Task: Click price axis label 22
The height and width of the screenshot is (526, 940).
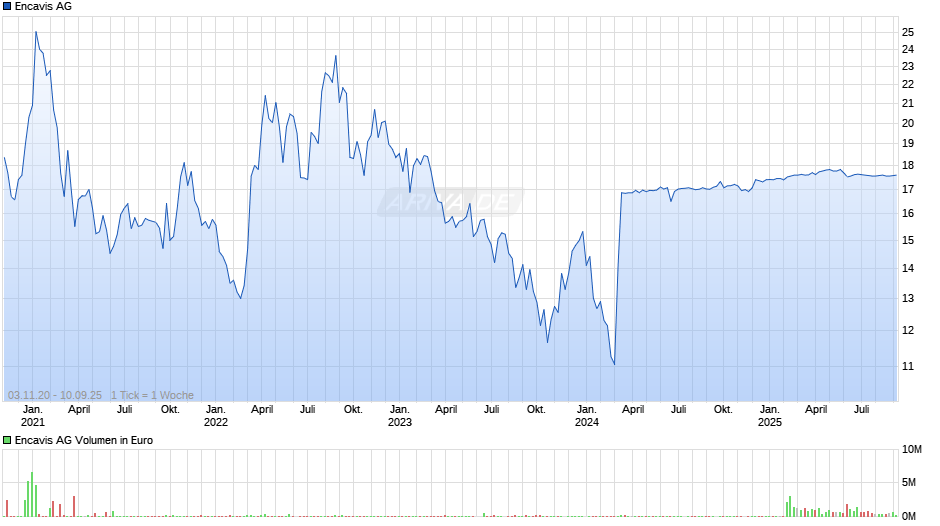Action: (x=908, y=85)
